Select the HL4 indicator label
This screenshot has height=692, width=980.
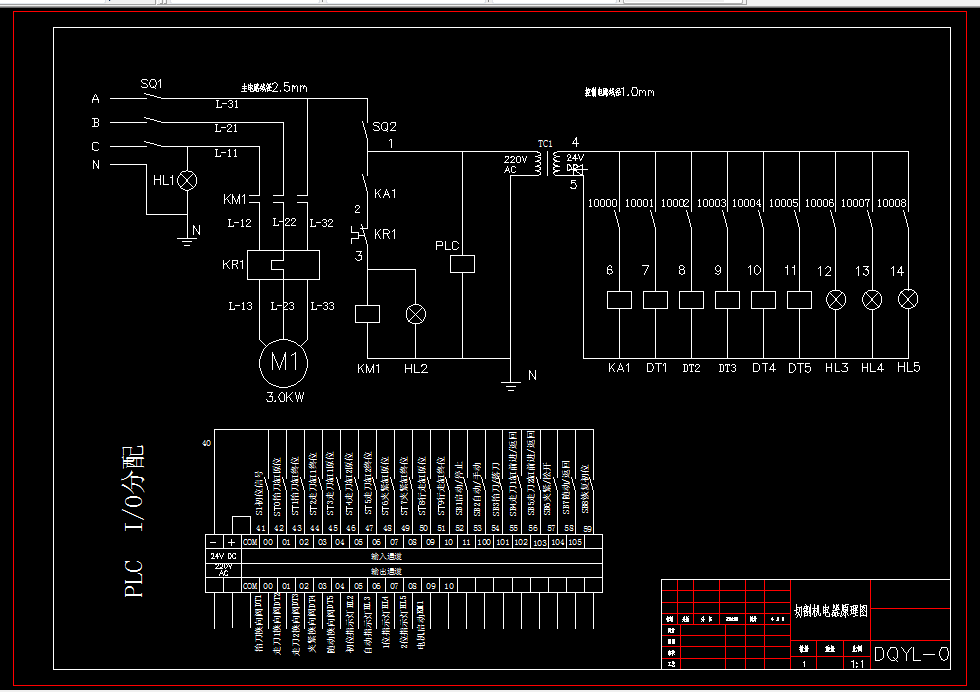tap(872, 368)
